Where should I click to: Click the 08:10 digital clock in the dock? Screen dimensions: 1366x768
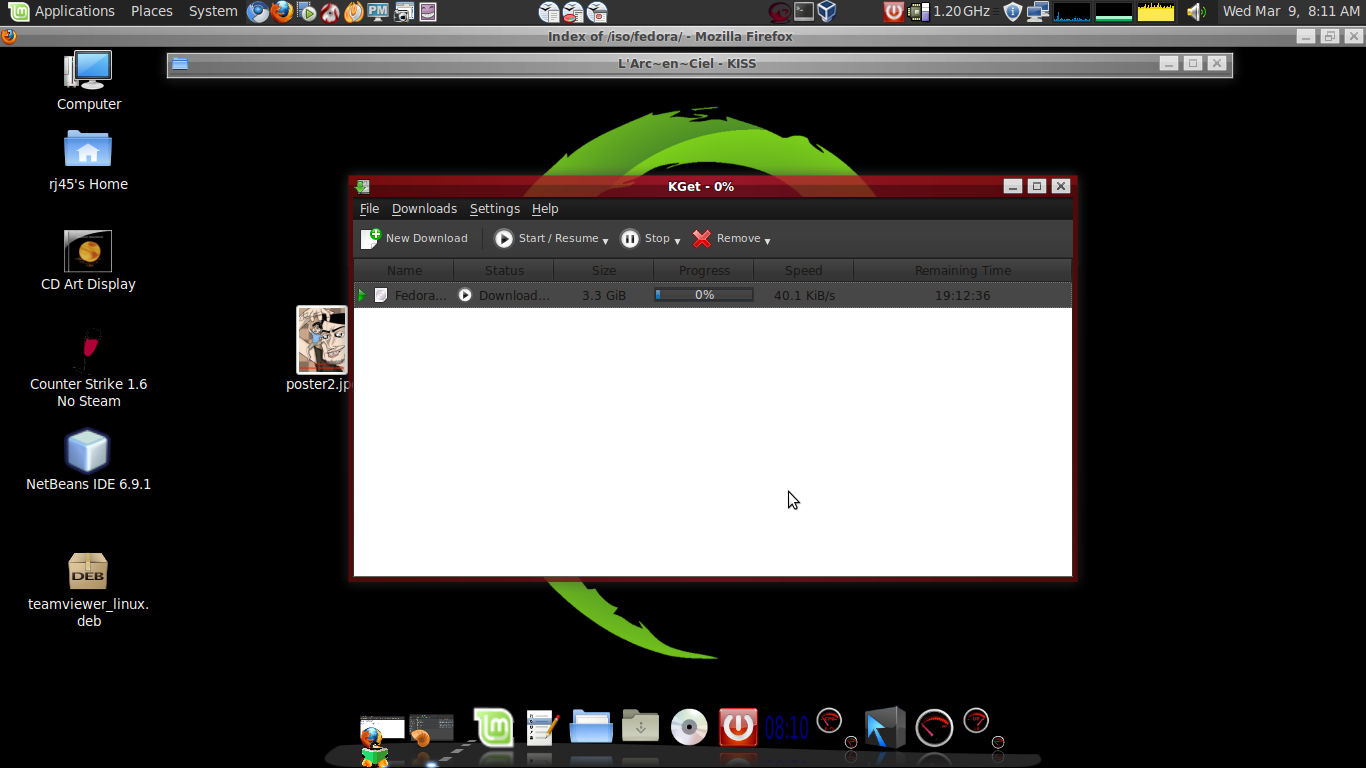[x=787, y=728]
